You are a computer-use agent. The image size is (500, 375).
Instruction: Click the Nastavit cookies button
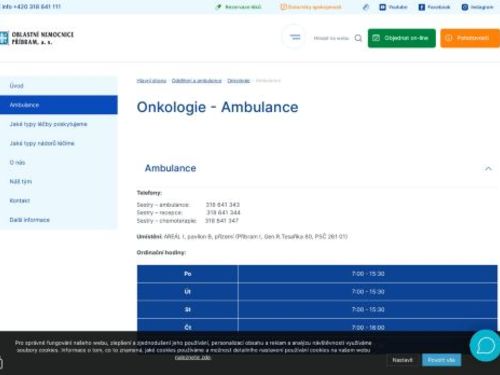coord(402,360)
